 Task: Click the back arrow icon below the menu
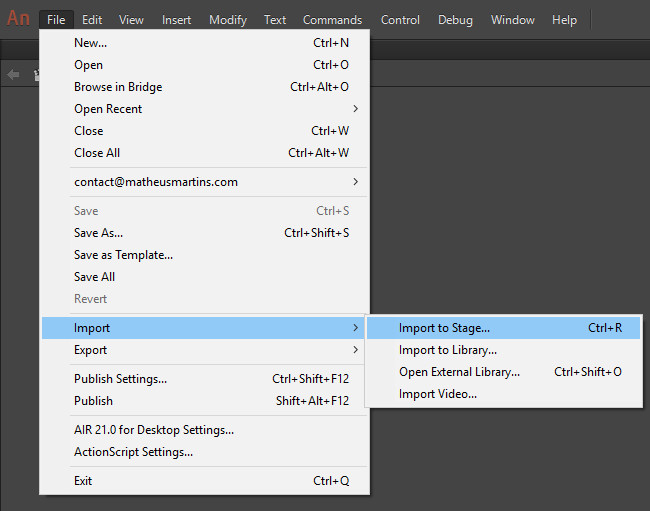(13, 75)
